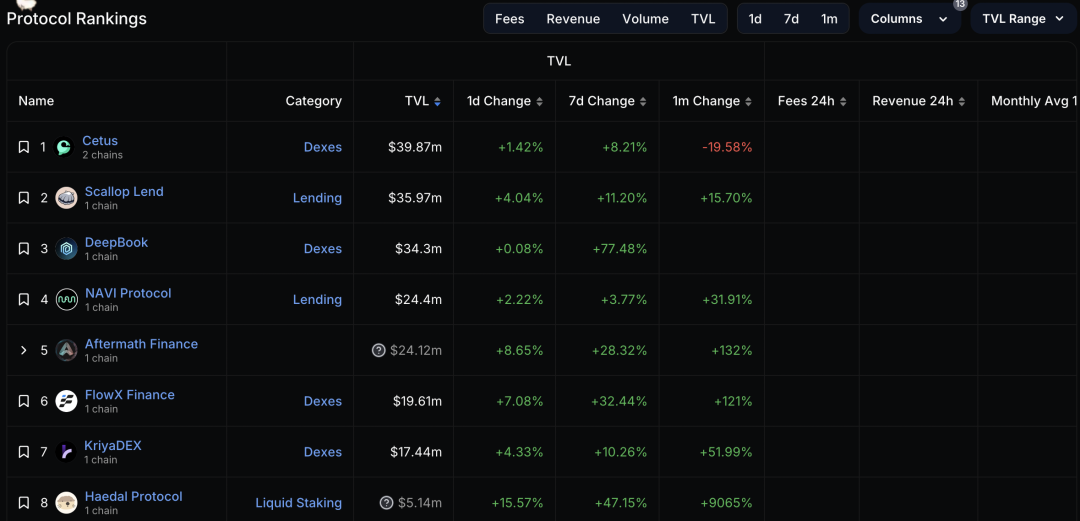This screenshot has width=1080, height=521.
Task: Open KriyaDEX protocol link
Action: [113, 446]
